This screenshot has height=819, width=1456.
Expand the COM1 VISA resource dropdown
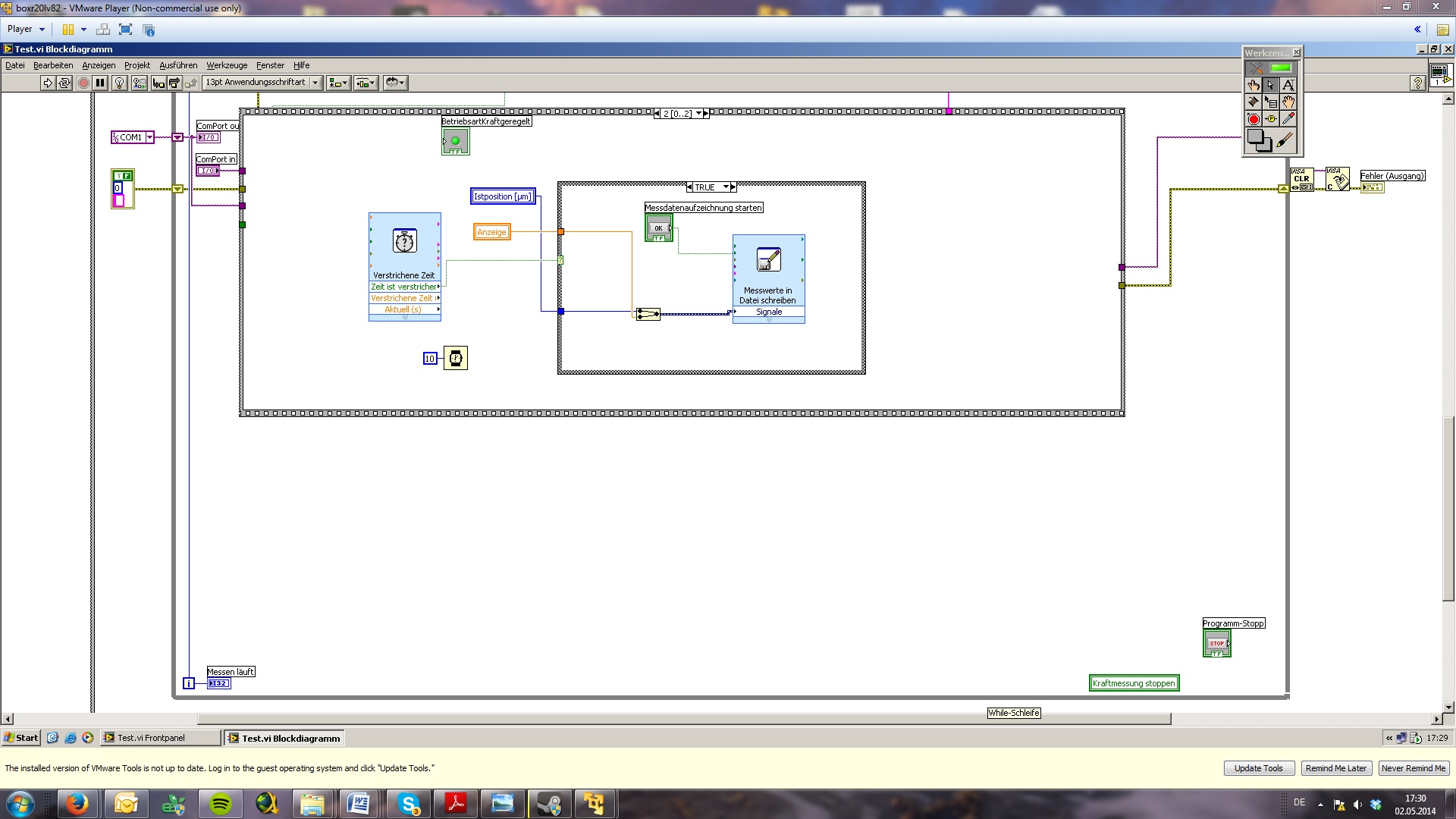click(x=149, y=137)
